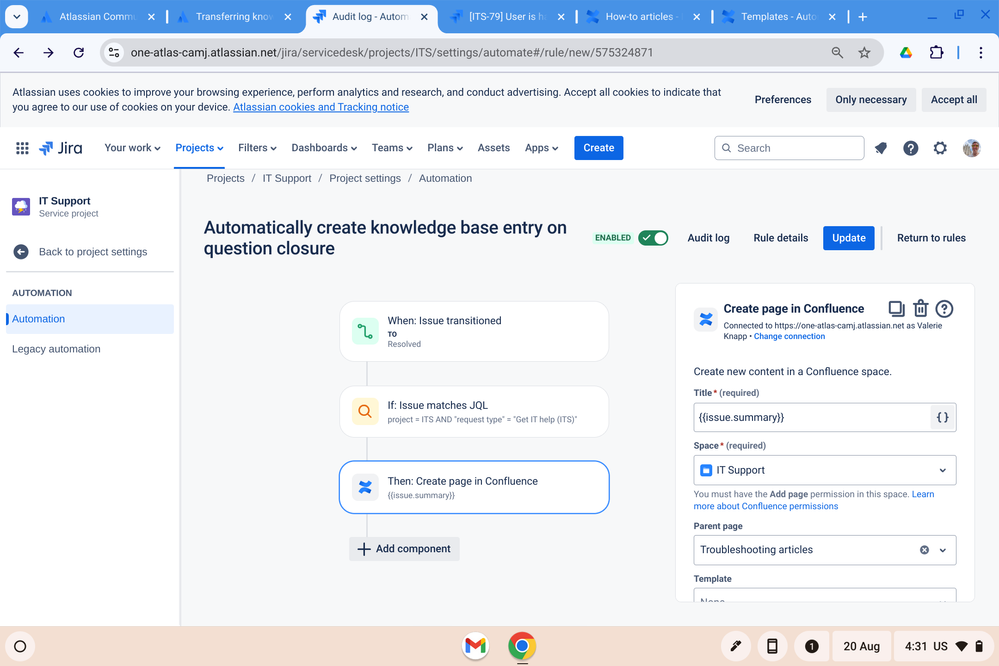Switch to the Atlassian Community tab
The image size is (999, 666).
pyautogui.click(x=97, y=17)
